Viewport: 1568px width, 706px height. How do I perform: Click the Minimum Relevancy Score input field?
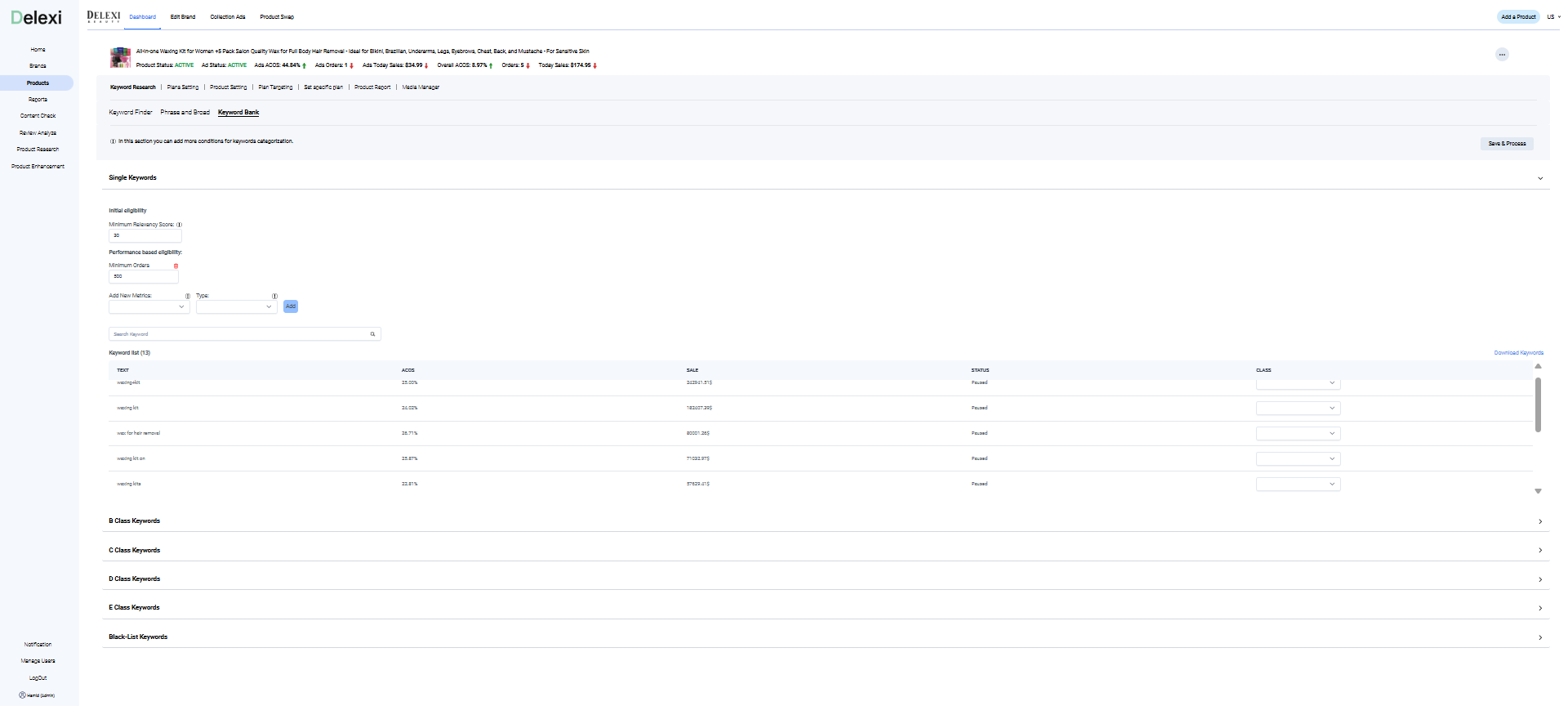click(x=145, y=235)
